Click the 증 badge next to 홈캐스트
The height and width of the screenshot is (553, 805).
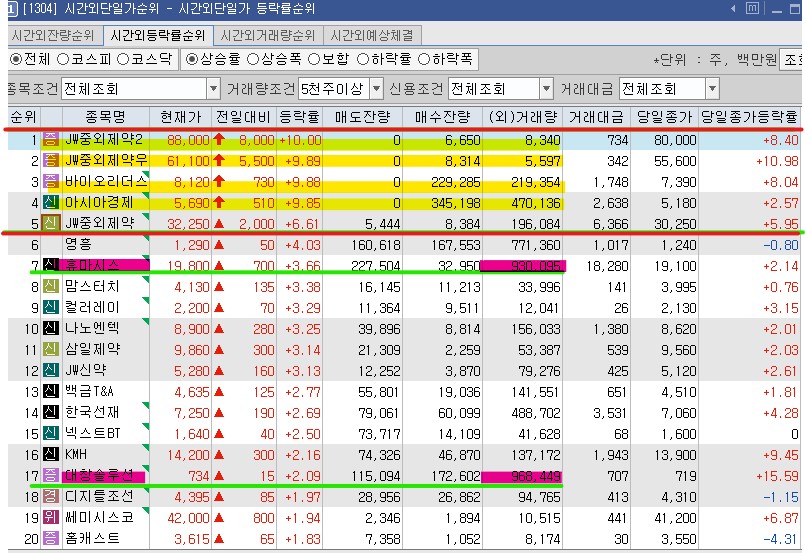(x=50, y=539)
